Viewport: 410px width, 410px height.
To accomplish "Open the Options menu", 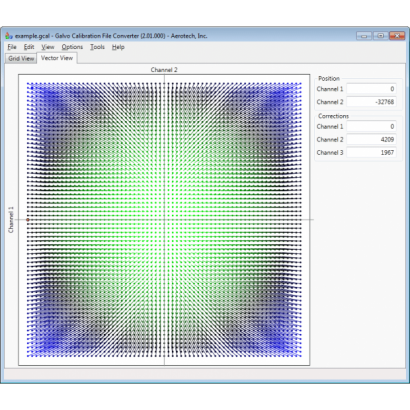I will click(72, 47).
